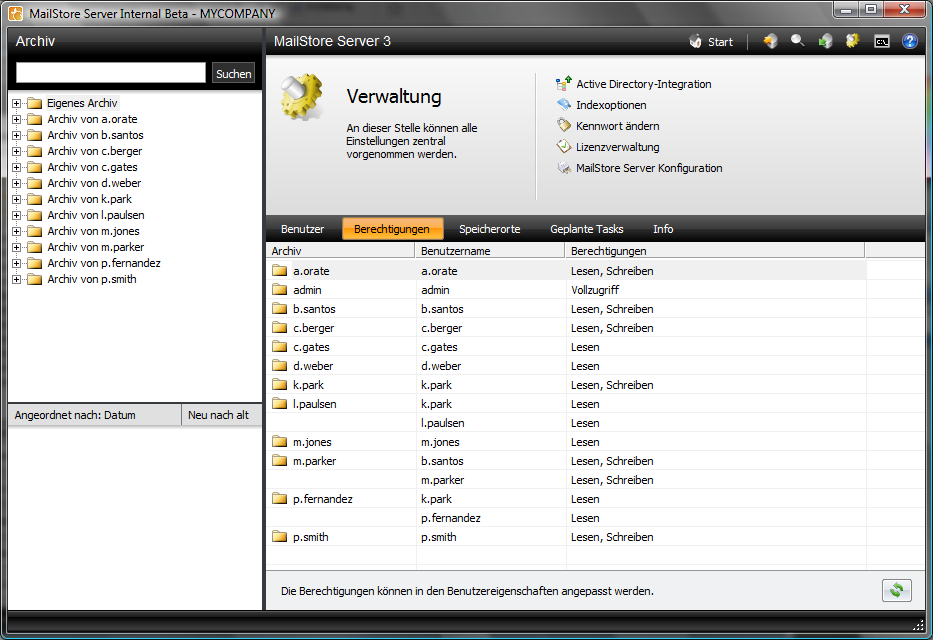The width and height of the screenshot is (933, 640).
Task: Switch to the Benutzer tab
Action: pos(302,229)
